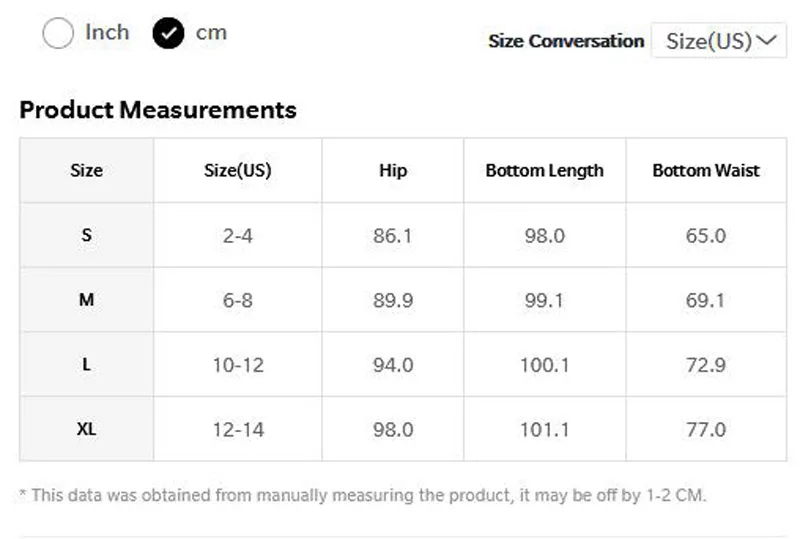Screen dimensions: 800x539
Task: Click the chevron arrow beside Size(US)
Action: click(x=766, y=40)
